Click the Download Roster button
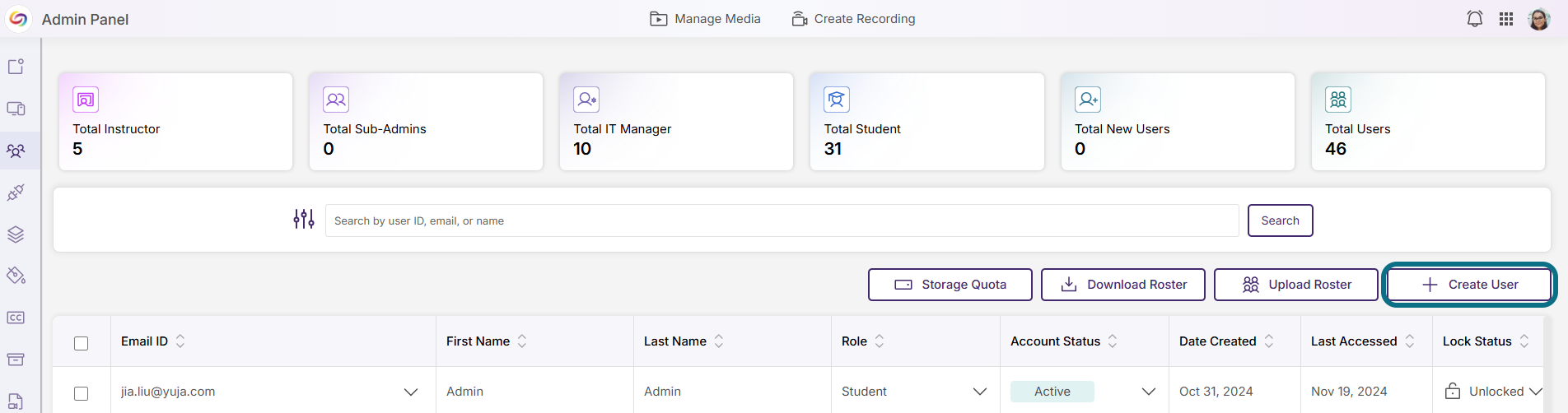This screenshot has width=1568, height=413. click(1122, 285)
